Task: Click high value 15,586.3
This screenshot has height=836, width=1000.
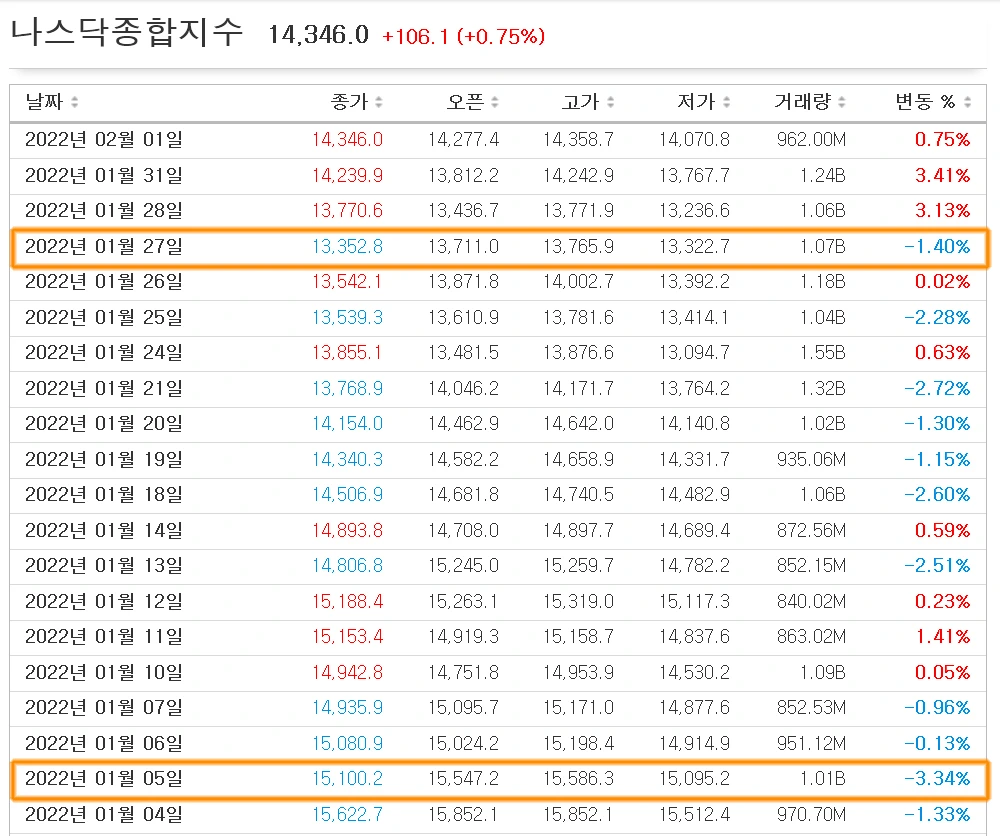Action: (x=578, y=779)
